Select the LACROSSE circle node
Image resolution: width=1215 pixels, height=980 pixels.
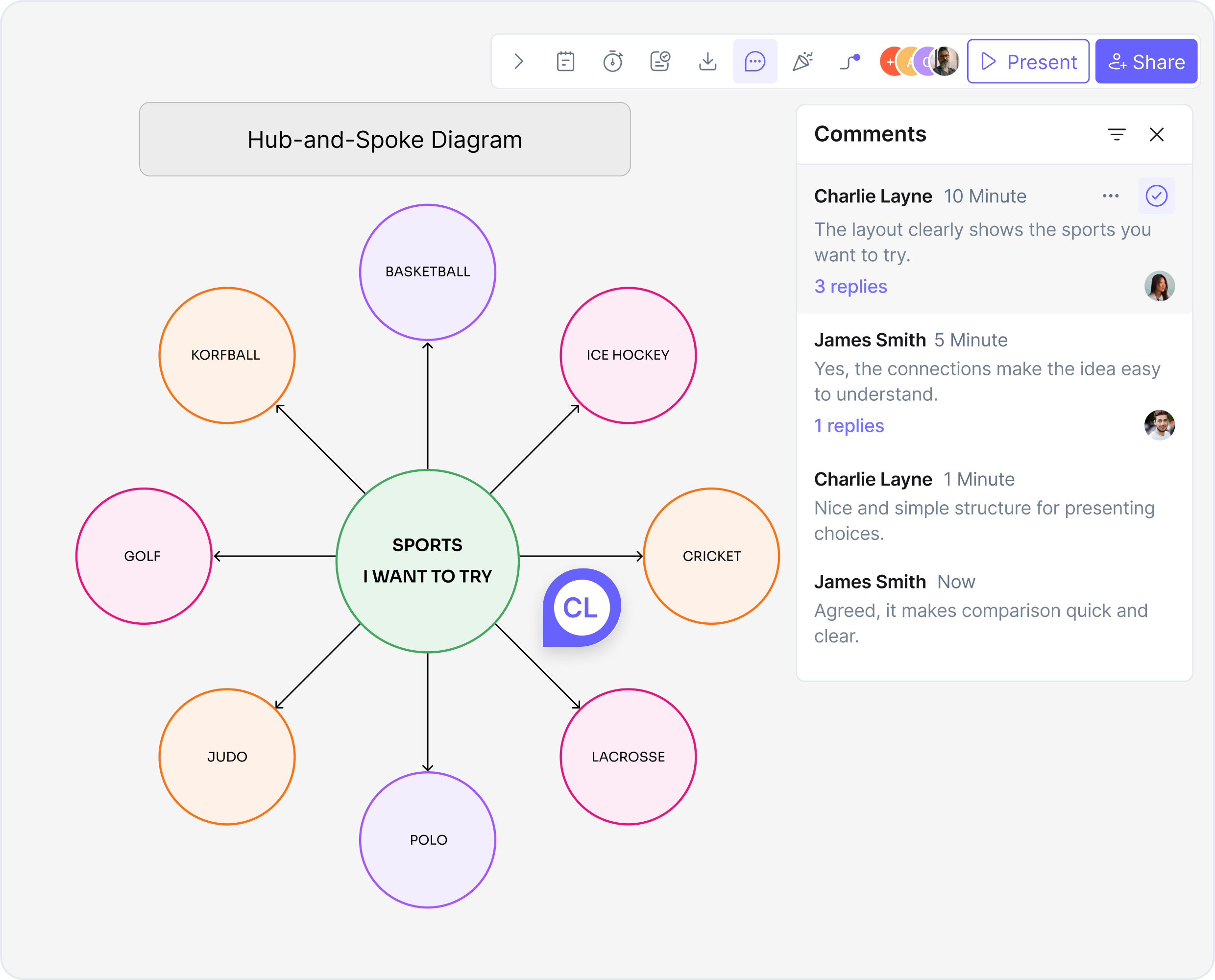628,757
